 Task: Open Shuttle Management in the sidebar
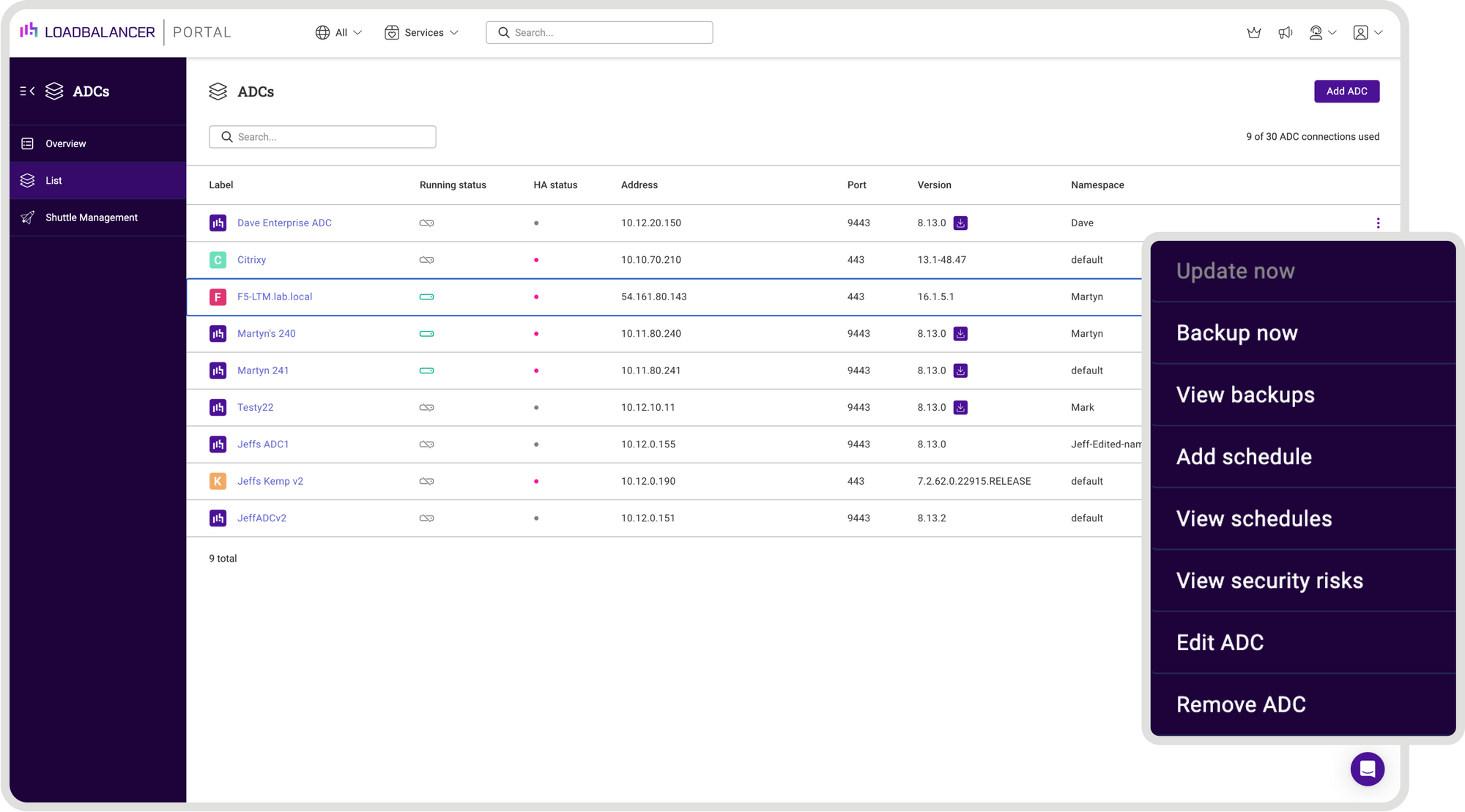point(98,217)
